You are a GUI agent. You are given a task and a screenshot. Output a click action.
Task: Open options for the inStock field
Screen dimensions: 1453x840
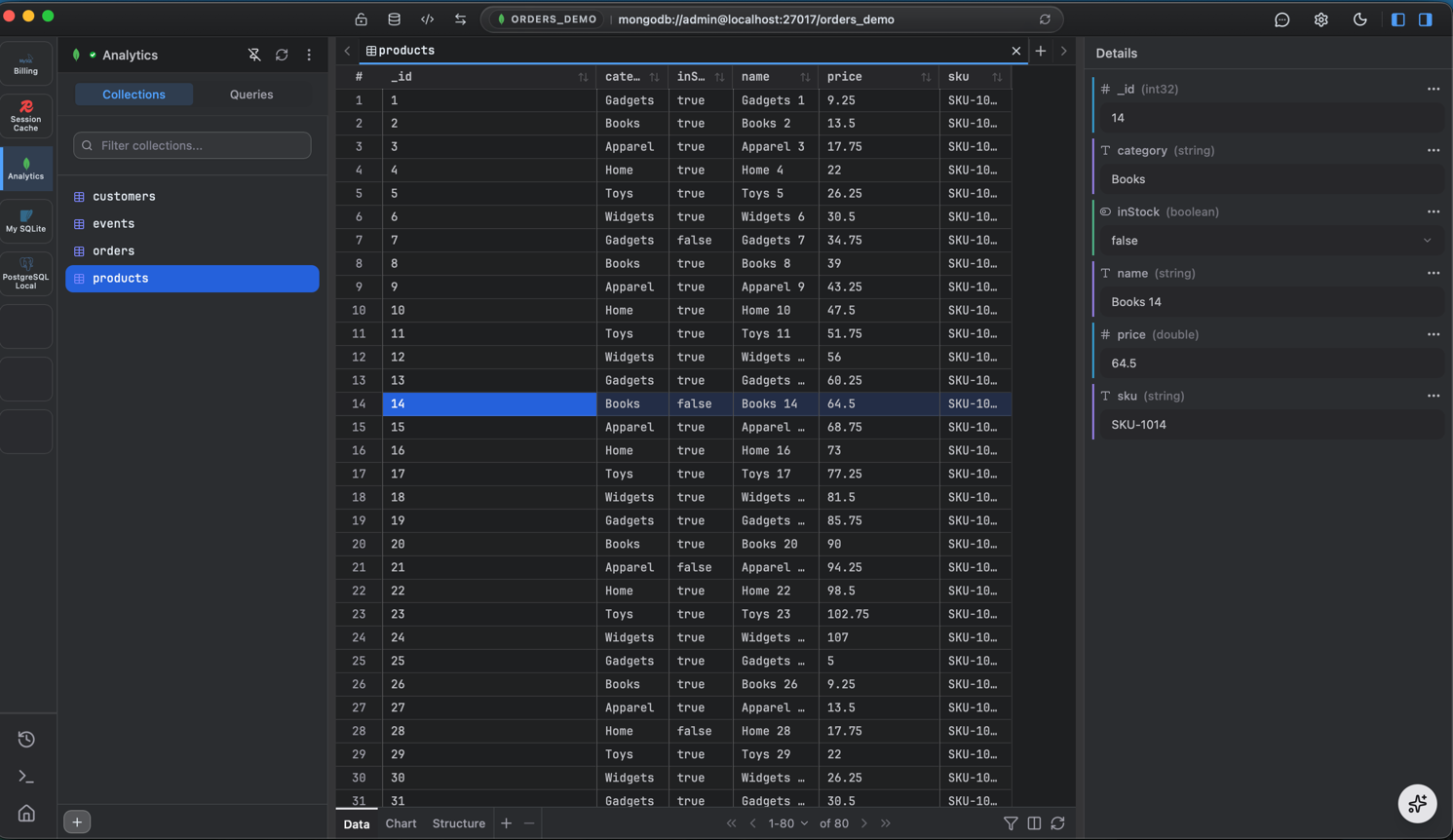point(1434,211)
